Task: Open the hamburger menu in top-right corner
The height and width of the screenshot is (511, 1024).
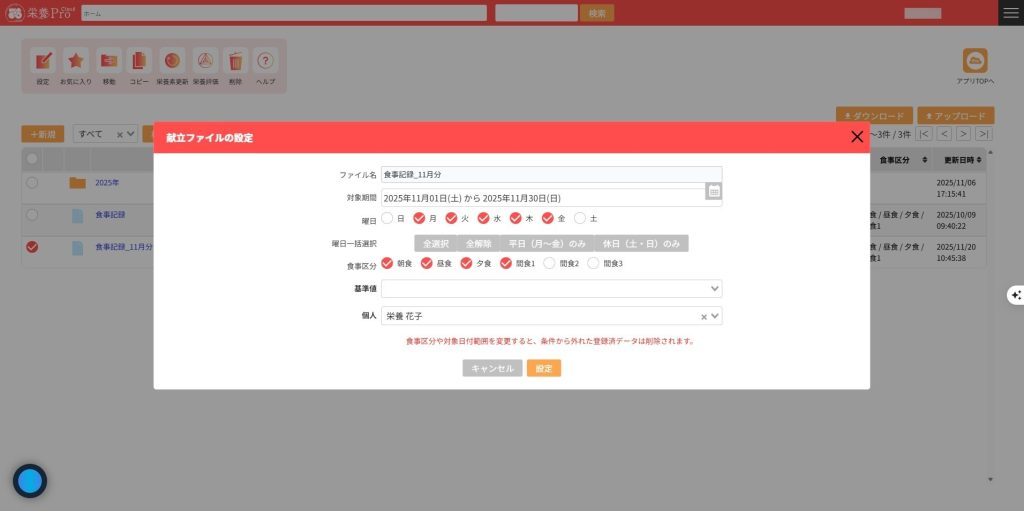Action: pos(1011,13)
